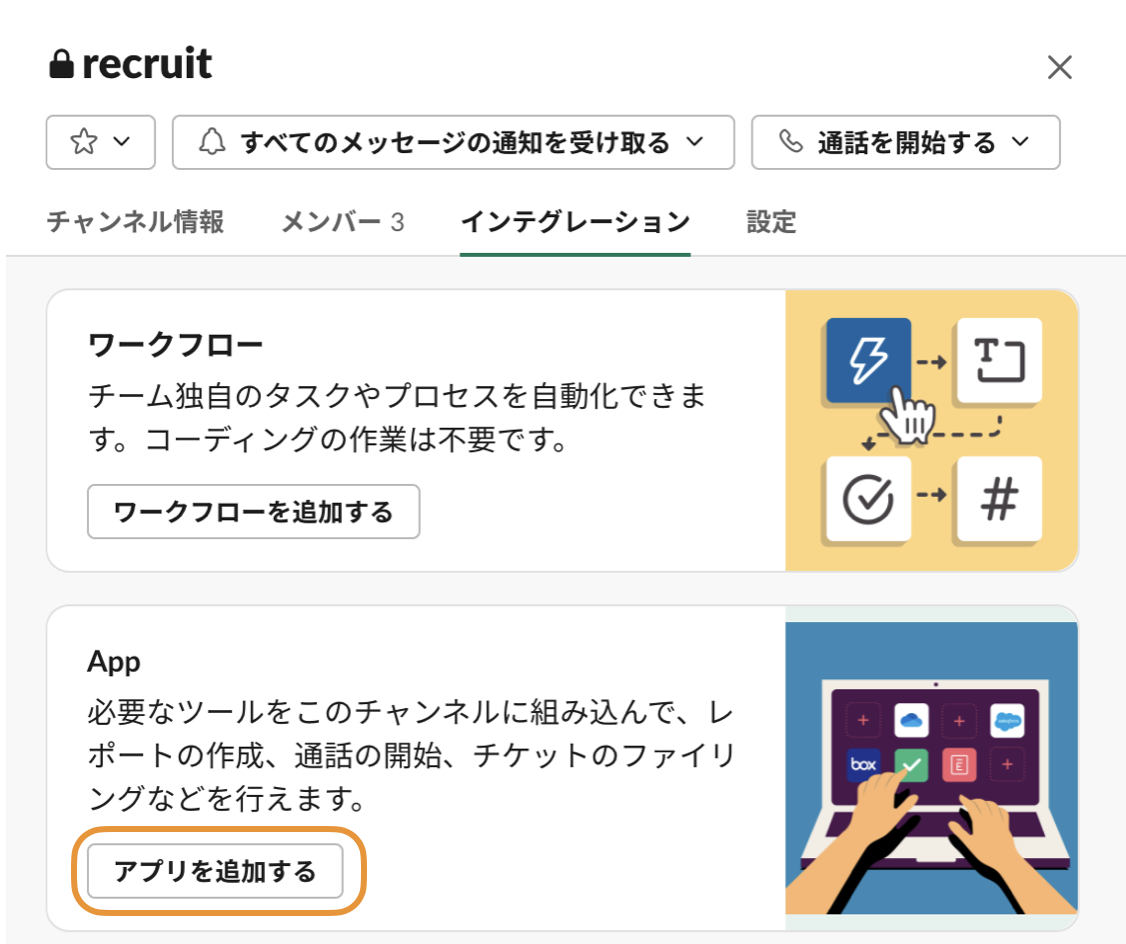Select the 設定 tab

tap(771, 222)
